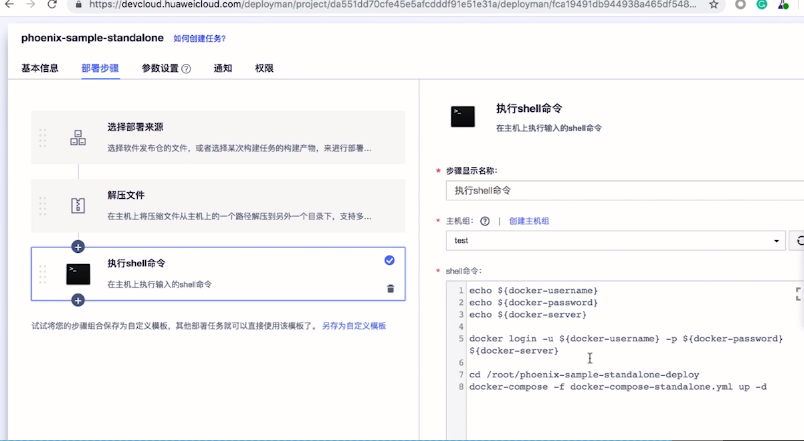The height and width of the screenshot is (441, 804).
Task: Click line 2 echo ${docker-password}
Action: click(533, 303)
